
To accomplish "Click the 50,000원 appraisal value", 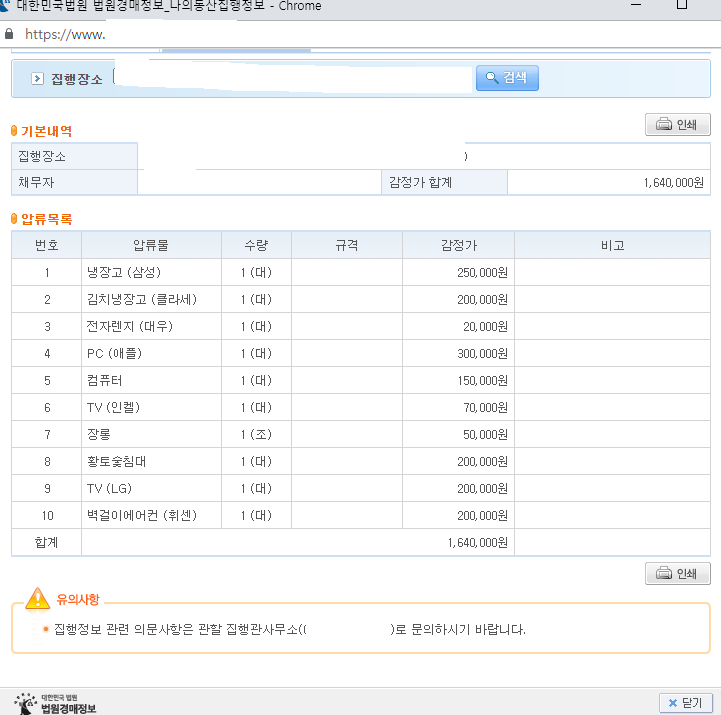I will (x=485, y=435).
